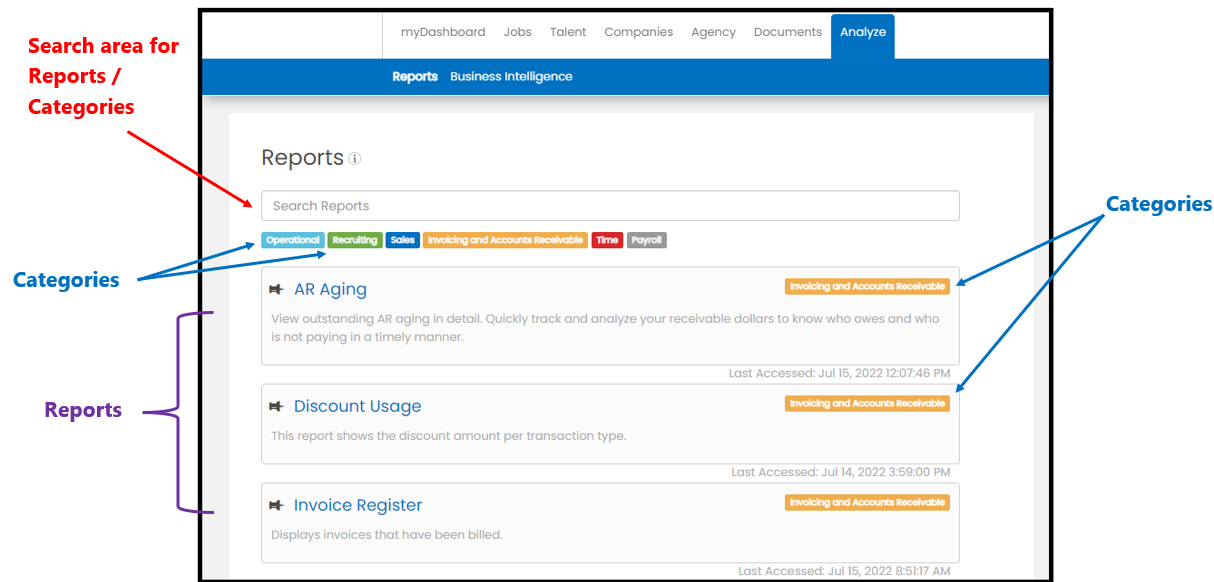1214x582 pixels.
Task: Open the myDashboard tab
Action: pyautogui.click(x=443, y=32)
